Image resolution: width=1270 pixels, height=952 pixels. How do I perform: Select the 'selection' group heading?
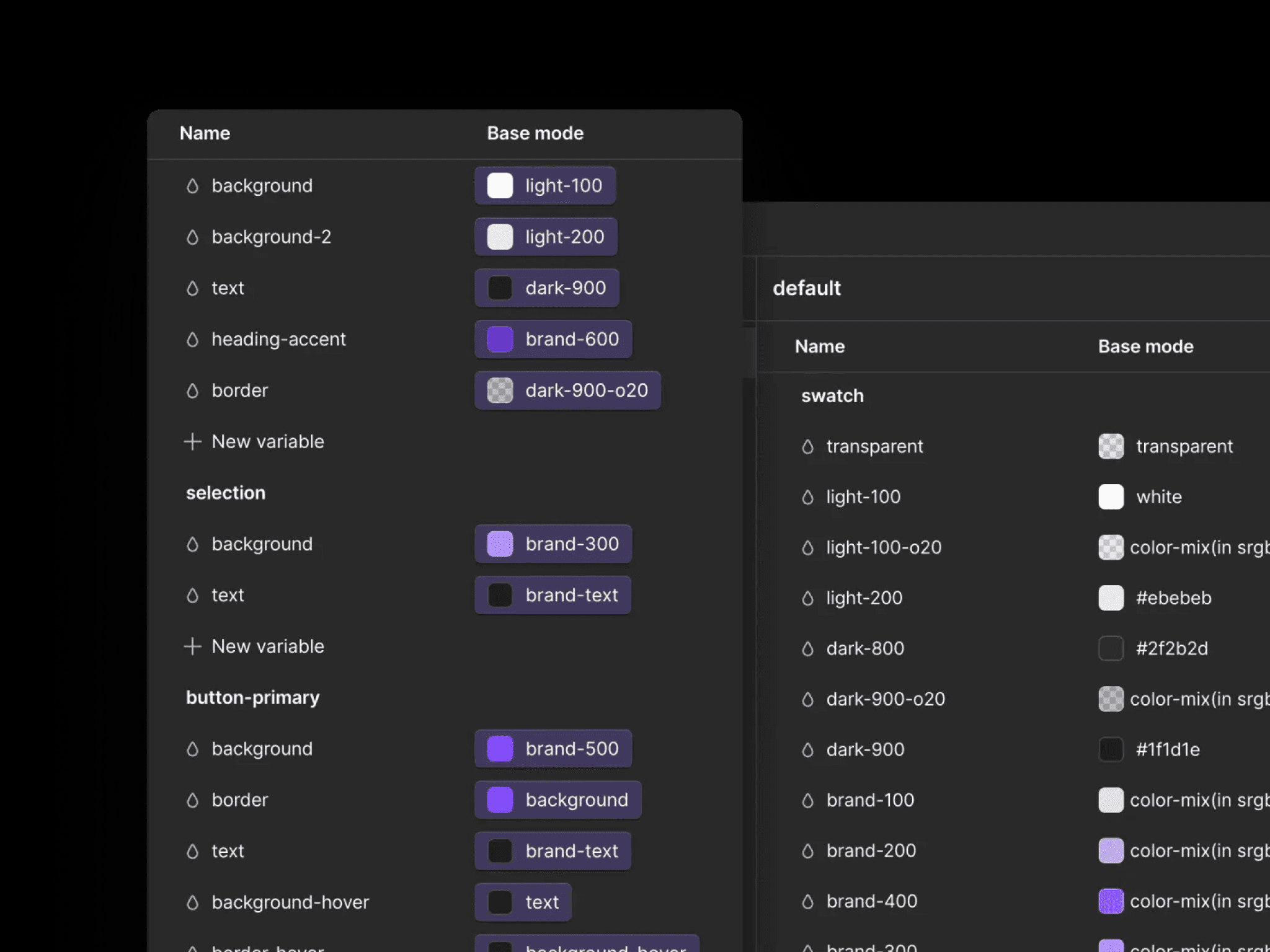[x=226, y=493]
